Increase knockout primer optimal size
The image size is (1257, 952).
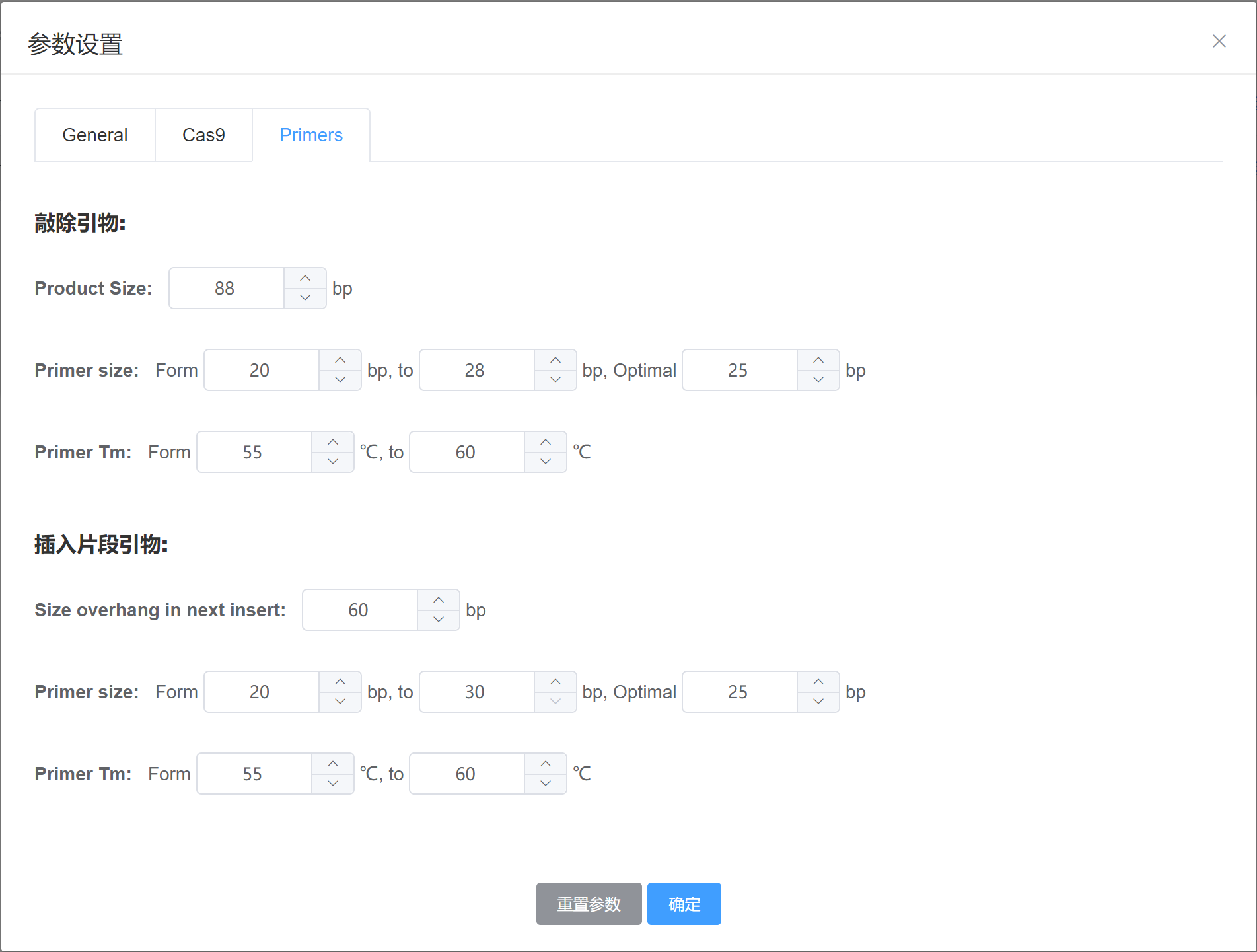tap(818, 360)
